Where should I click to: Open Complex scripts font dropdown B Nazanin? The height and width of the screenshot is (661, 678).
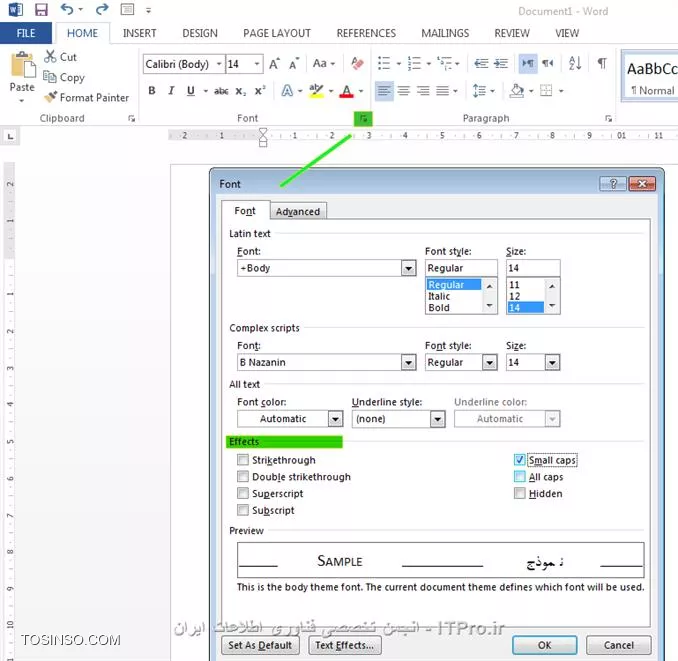[x=409, y=362]
